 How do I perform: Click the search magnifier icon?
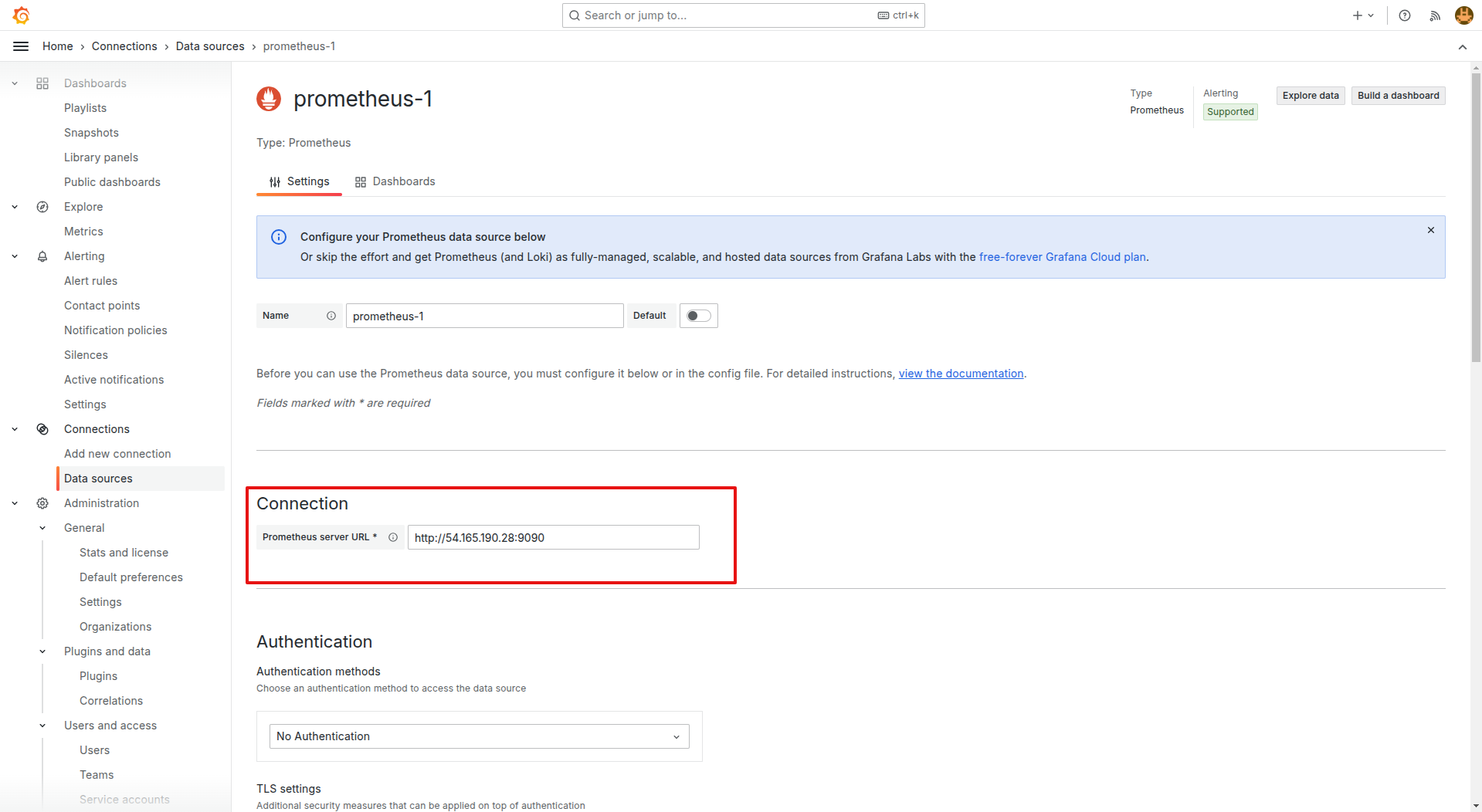pyautogui.click(x=575, y=15)
